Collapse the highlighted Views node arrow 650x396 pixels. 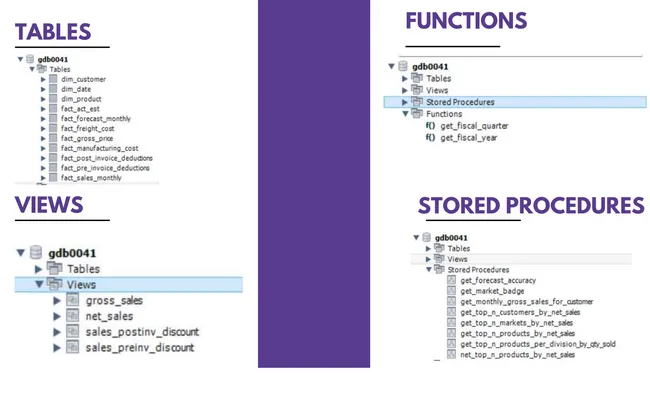tap(39, 284)
